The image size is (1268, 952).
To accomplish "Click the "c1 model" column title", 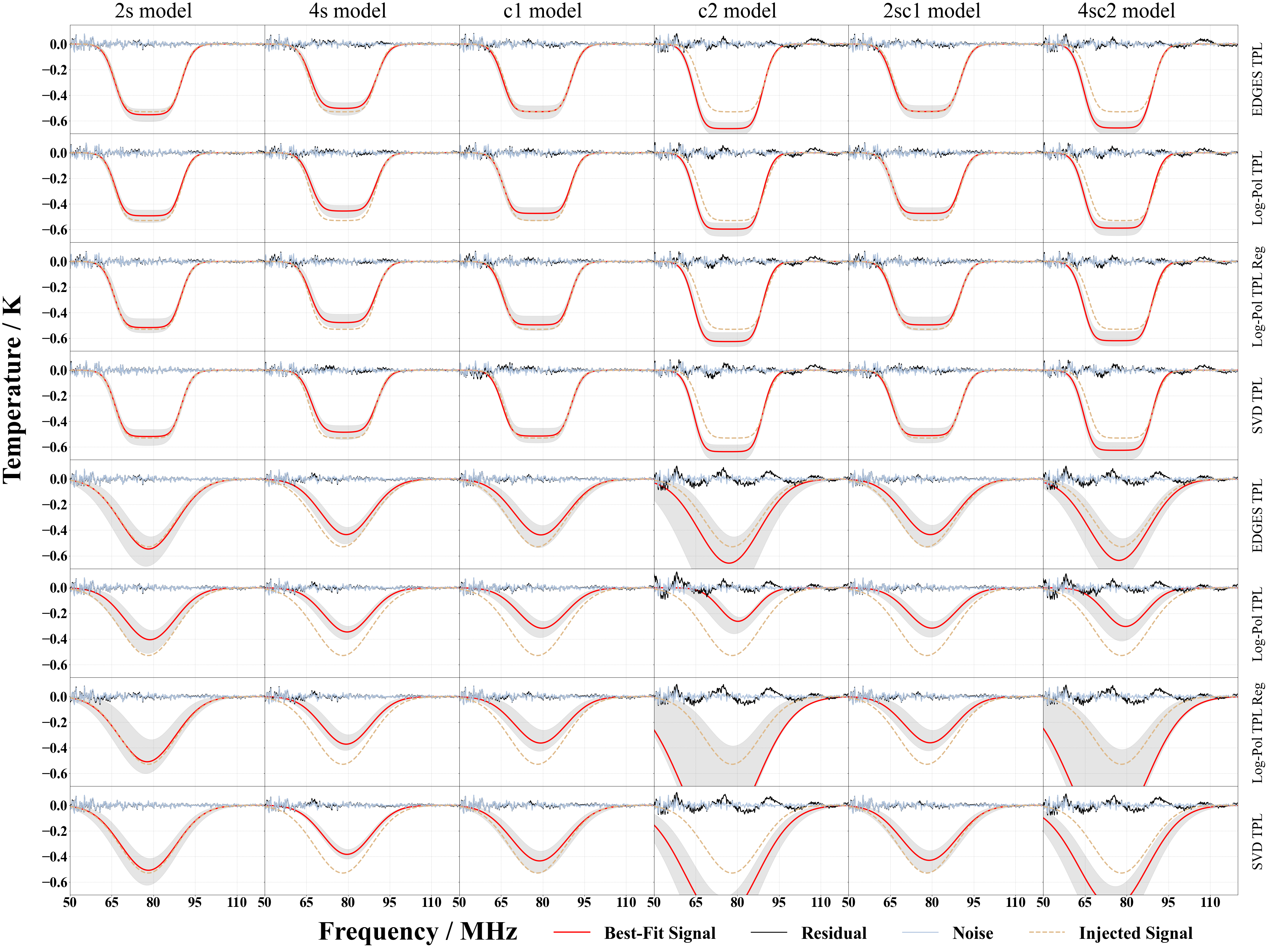I will [543, 11].
